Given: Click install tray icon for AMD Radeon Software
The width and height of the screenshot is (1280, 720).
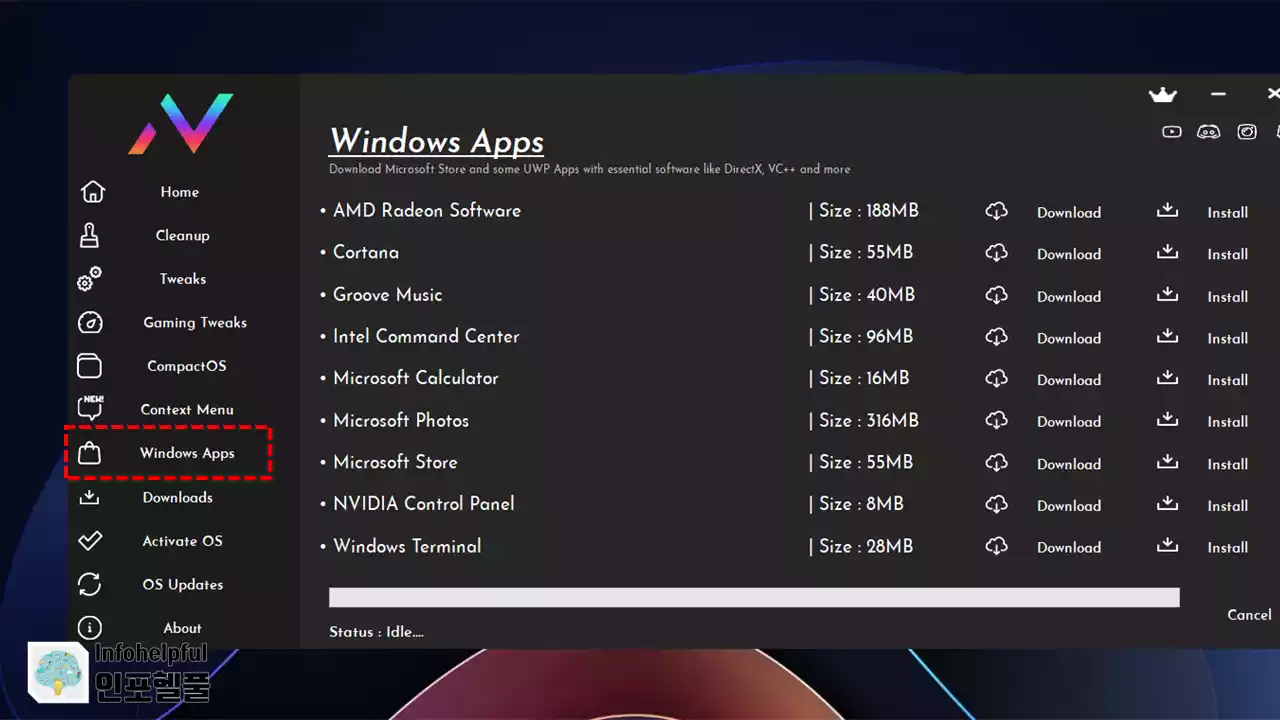Looking at the screenshot, I should (x=1167, y=210).
